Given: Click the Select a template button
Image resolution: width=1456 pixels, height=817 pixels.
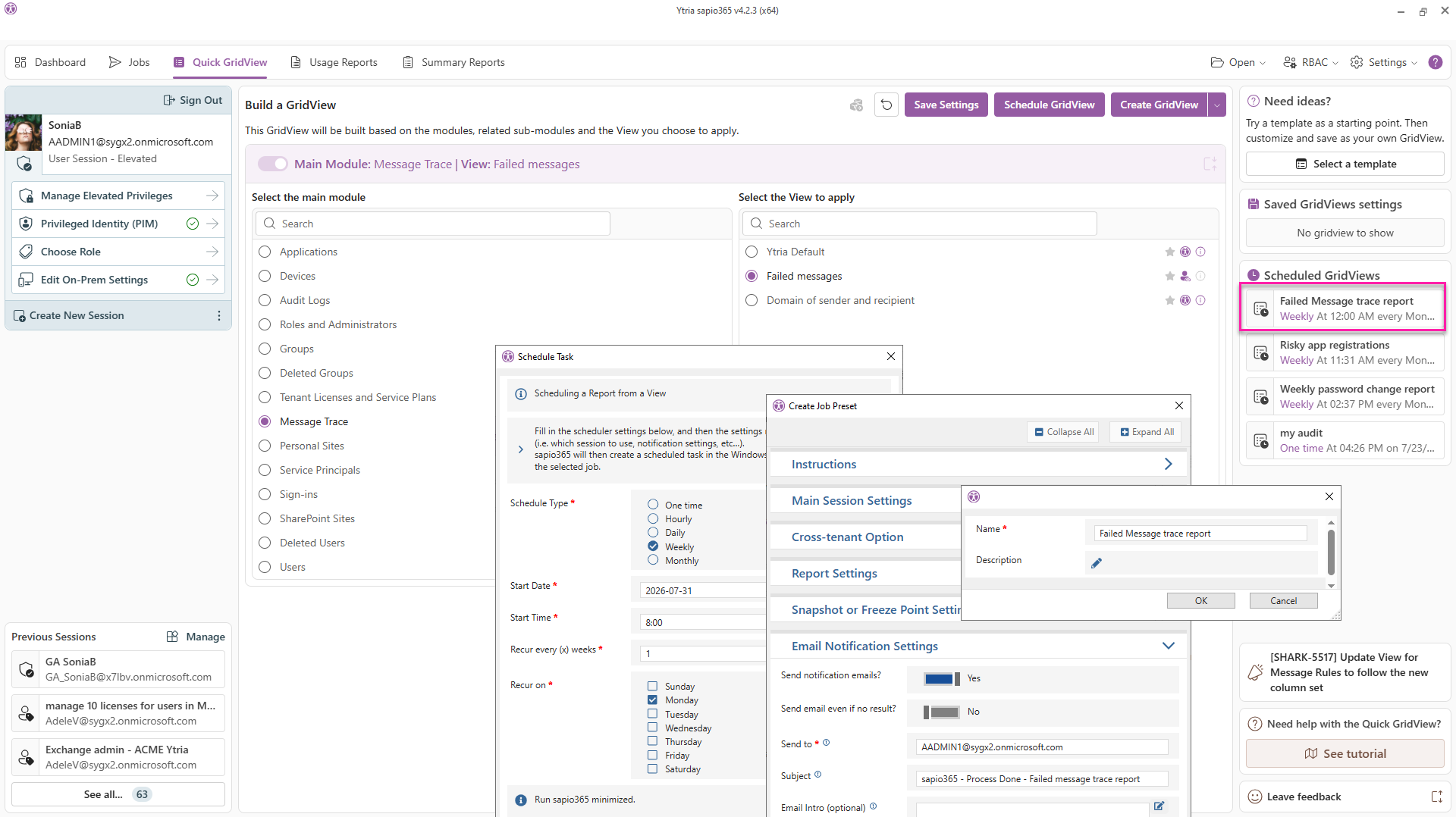Looking at the screenshot, I should pos(1345,164).
